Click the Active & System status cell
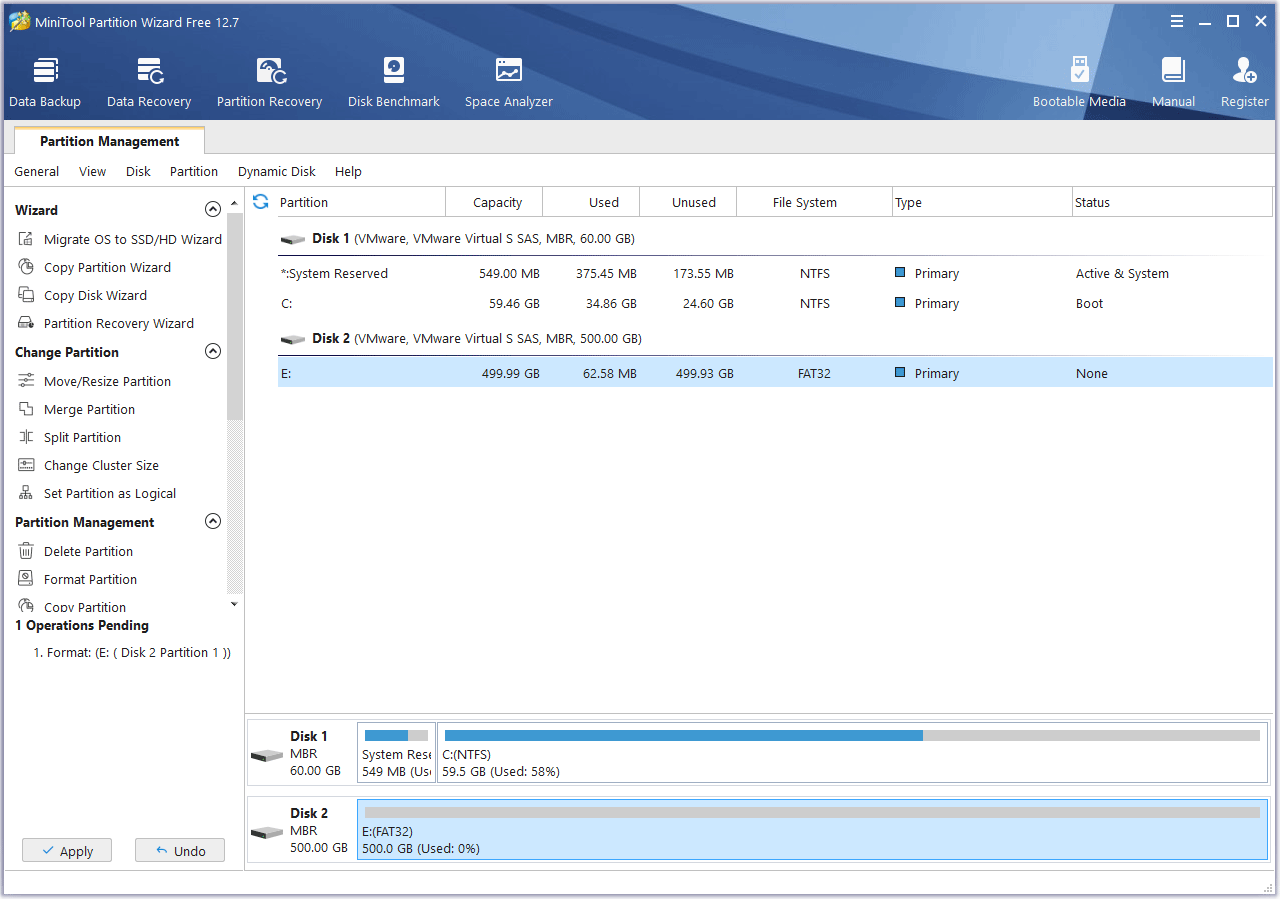This screenshot has height=900, width=1280. [1122, 274]
